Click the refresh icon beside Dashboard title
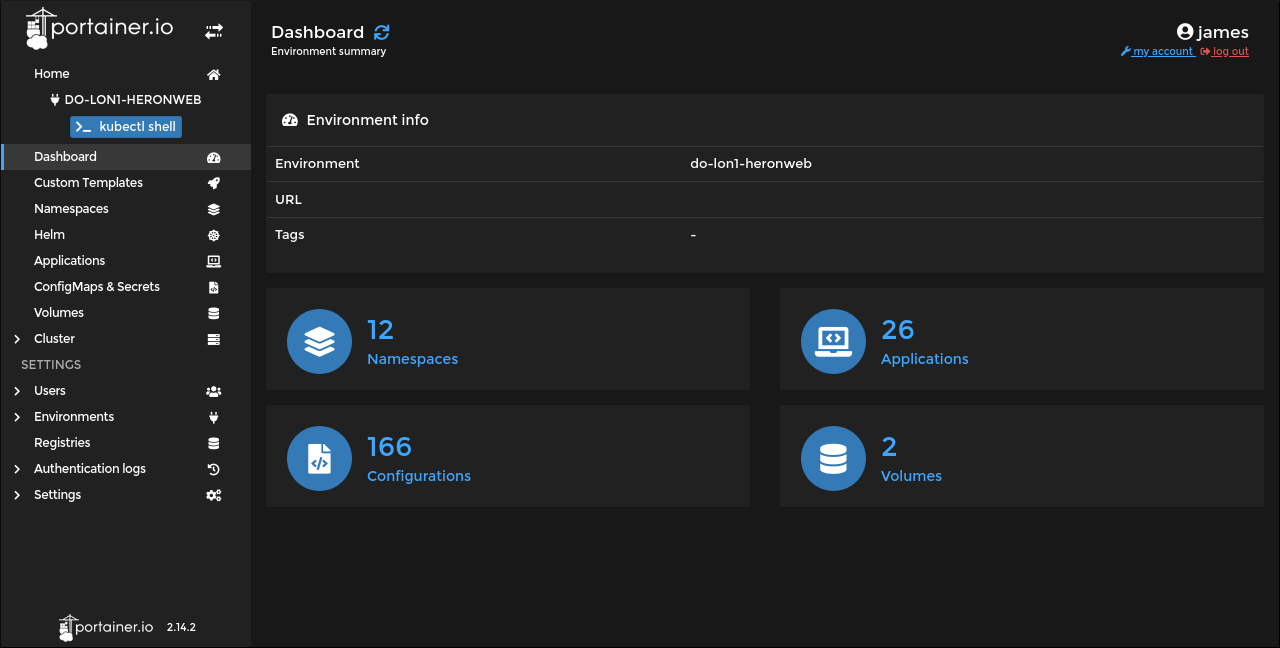The height and width of the screenshot is (648, 1280). point(382,33)
